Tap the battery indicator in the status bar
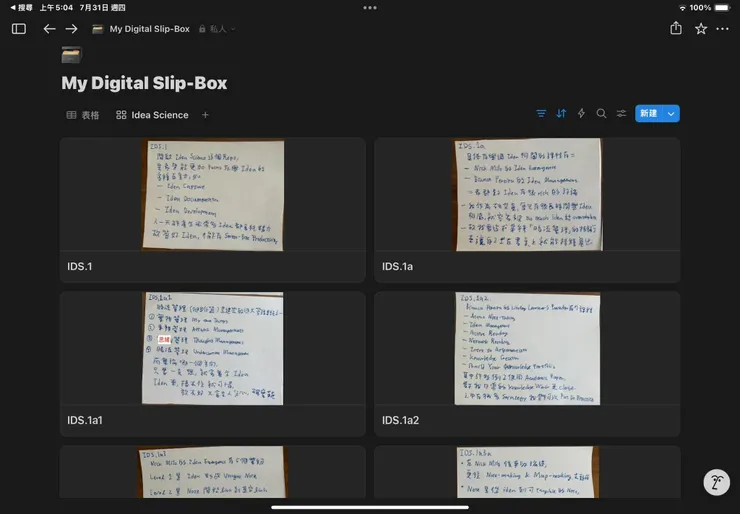This screenshot has width=740, height=514. 722,8
